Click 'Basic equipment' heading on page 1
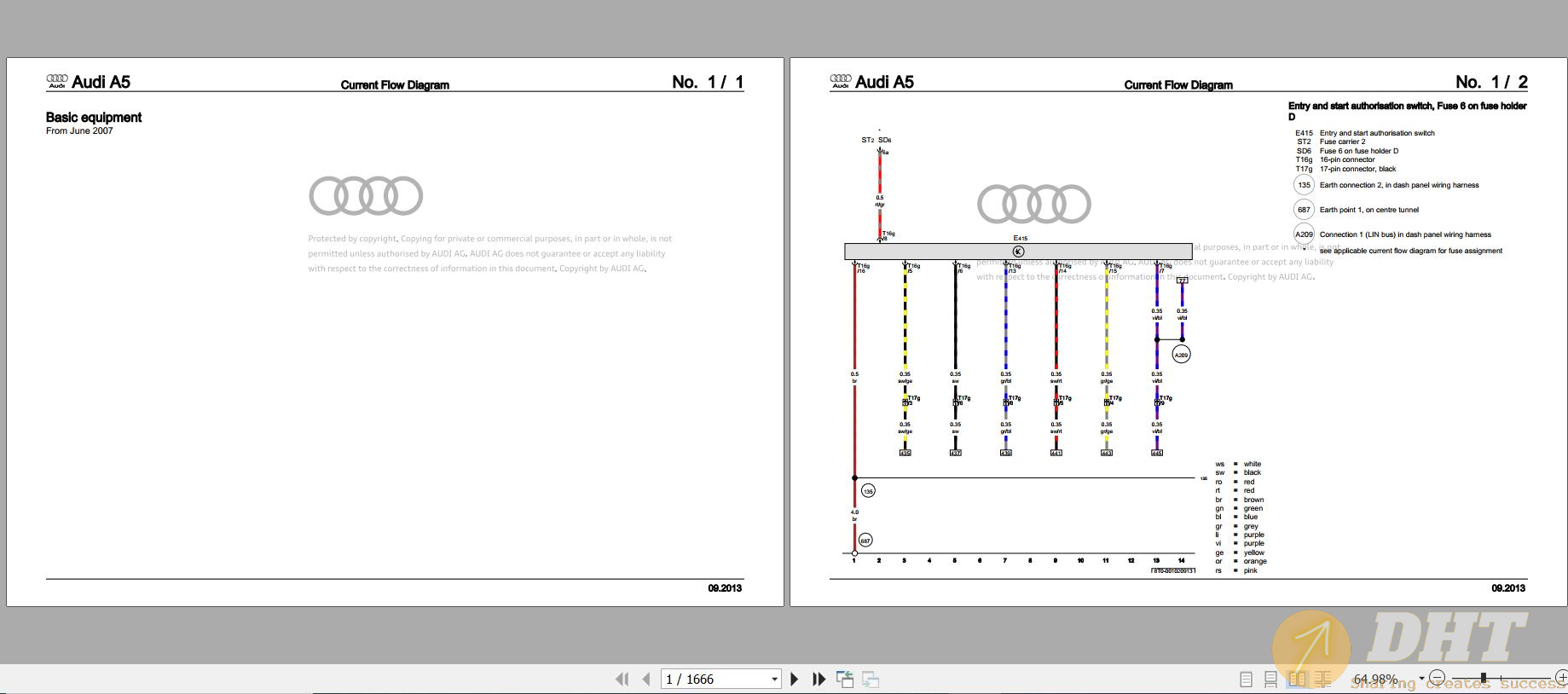This screenshot has width=1568, height=694. click(x=94, y=118)
